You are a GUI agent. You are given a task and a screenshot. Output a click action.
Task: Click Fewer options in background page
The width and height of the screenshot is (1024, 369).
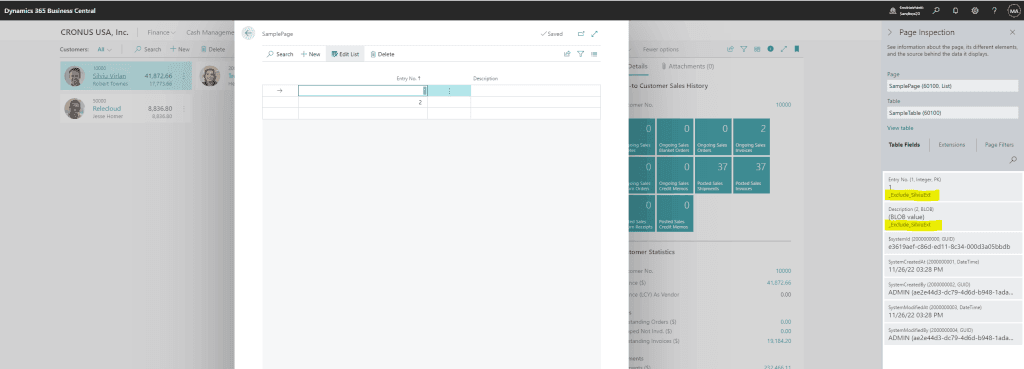pyautogui.click(x=661, y=49)
